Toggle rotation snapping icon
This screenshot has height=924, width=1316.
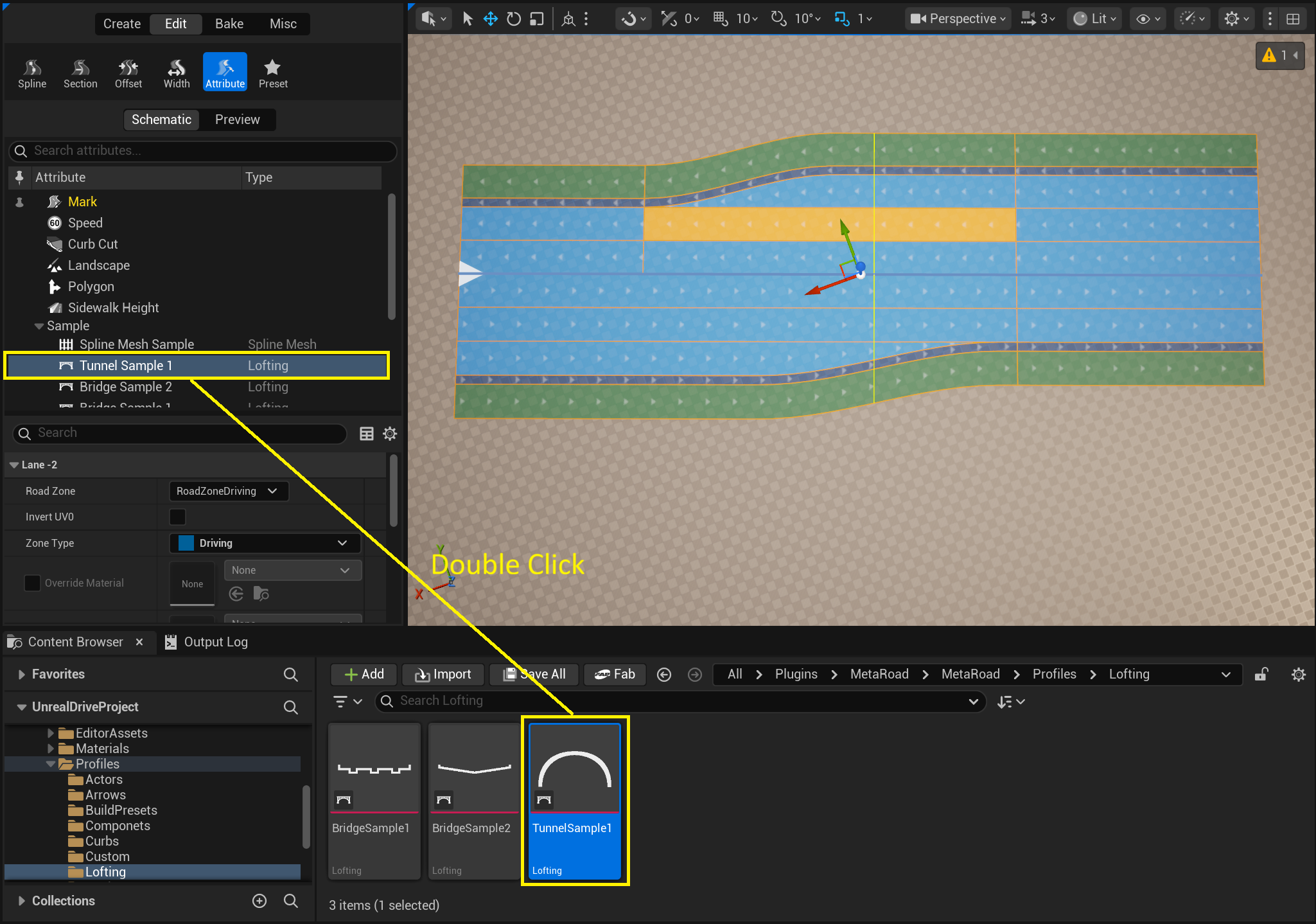coord(778,19)
